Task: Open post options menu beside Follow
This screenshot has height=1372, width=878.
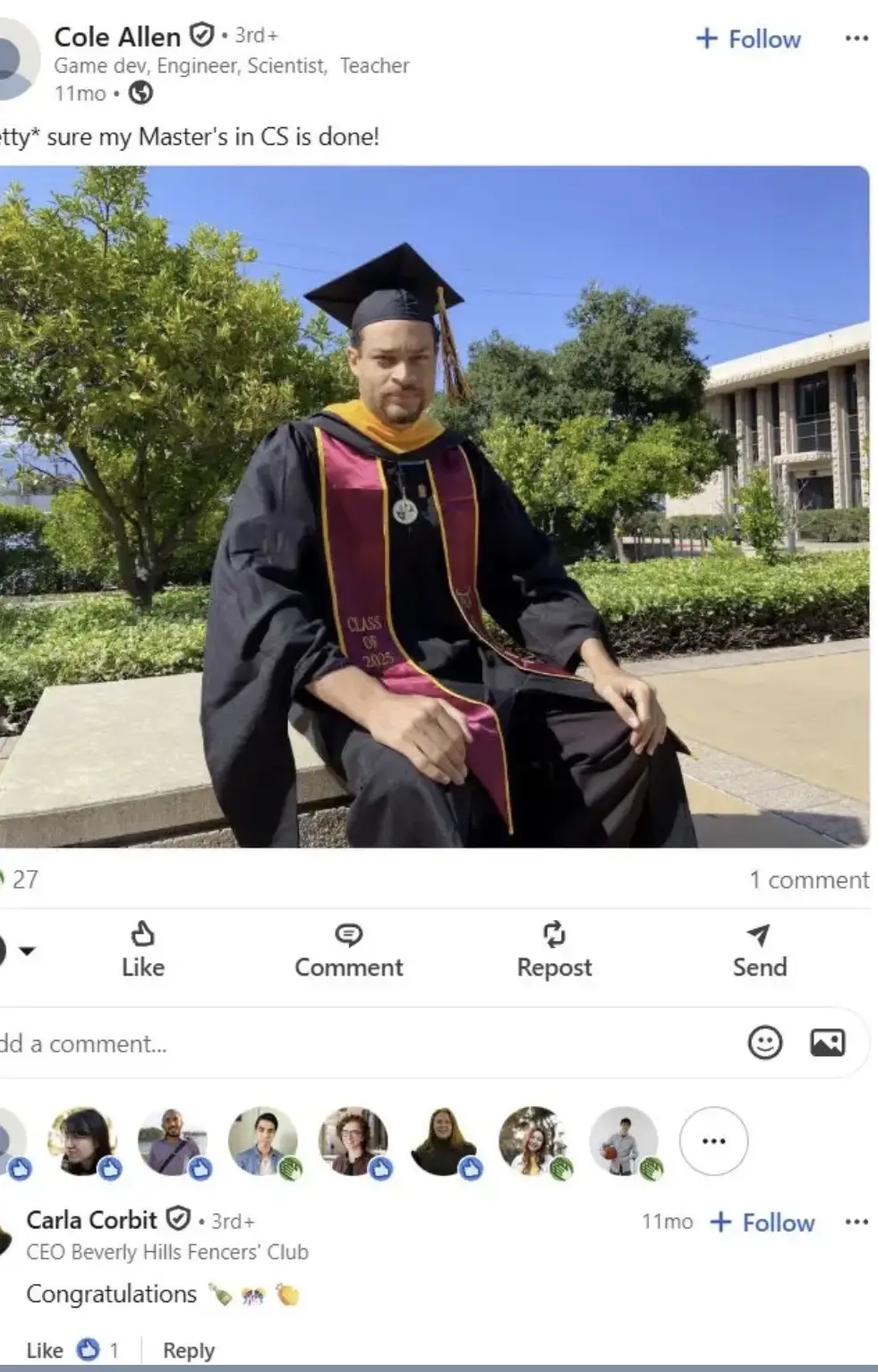Action: [x=857, y=38]
